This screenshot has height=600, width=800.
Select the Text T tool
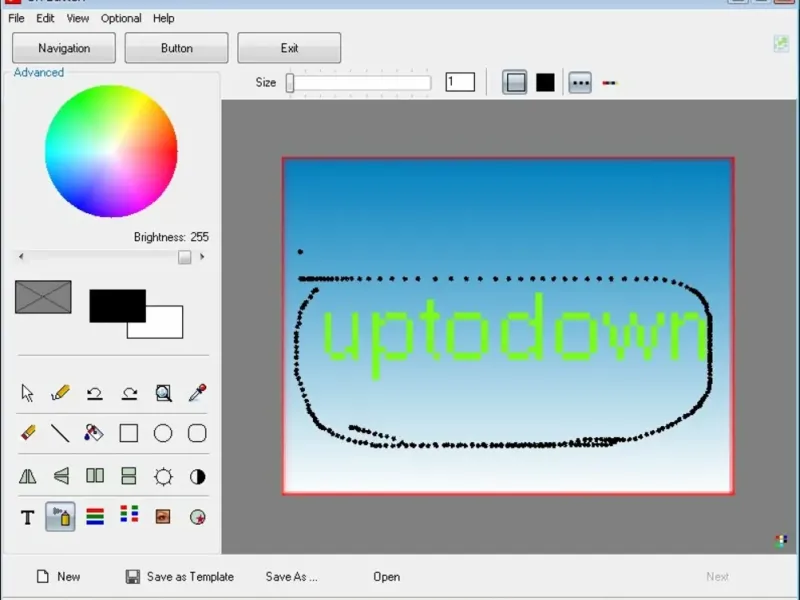28,517
